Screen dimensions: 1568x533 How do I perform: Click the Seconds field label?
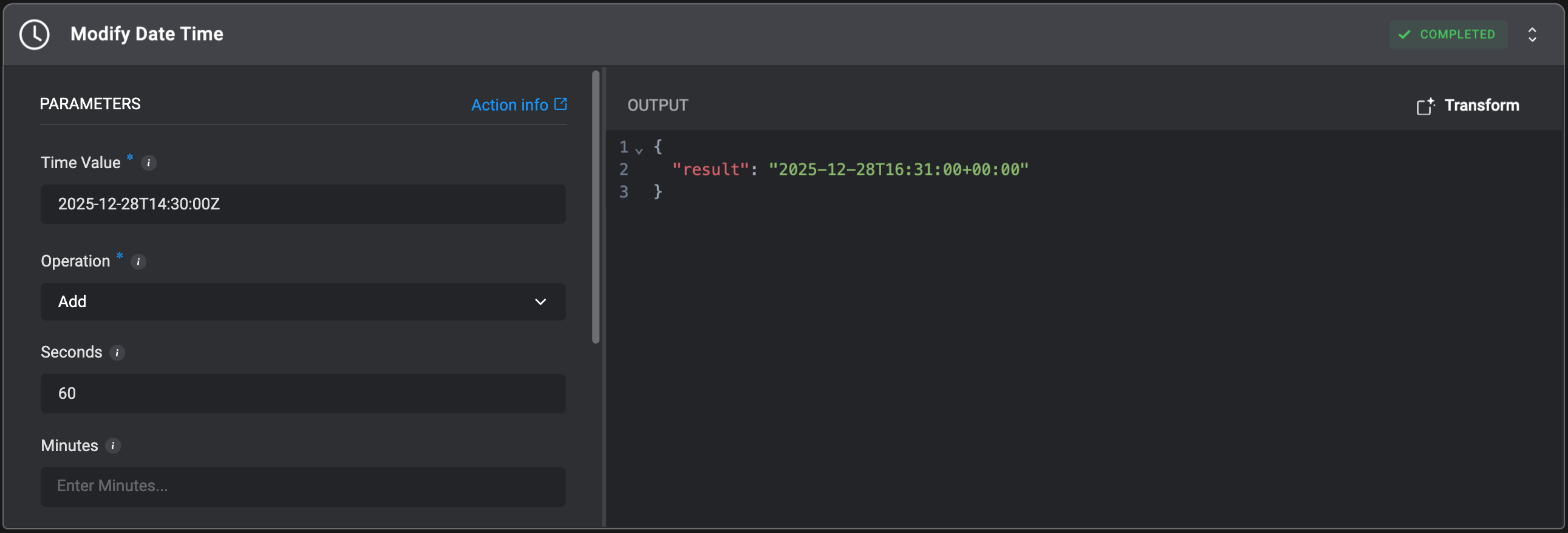coord(71,352)
